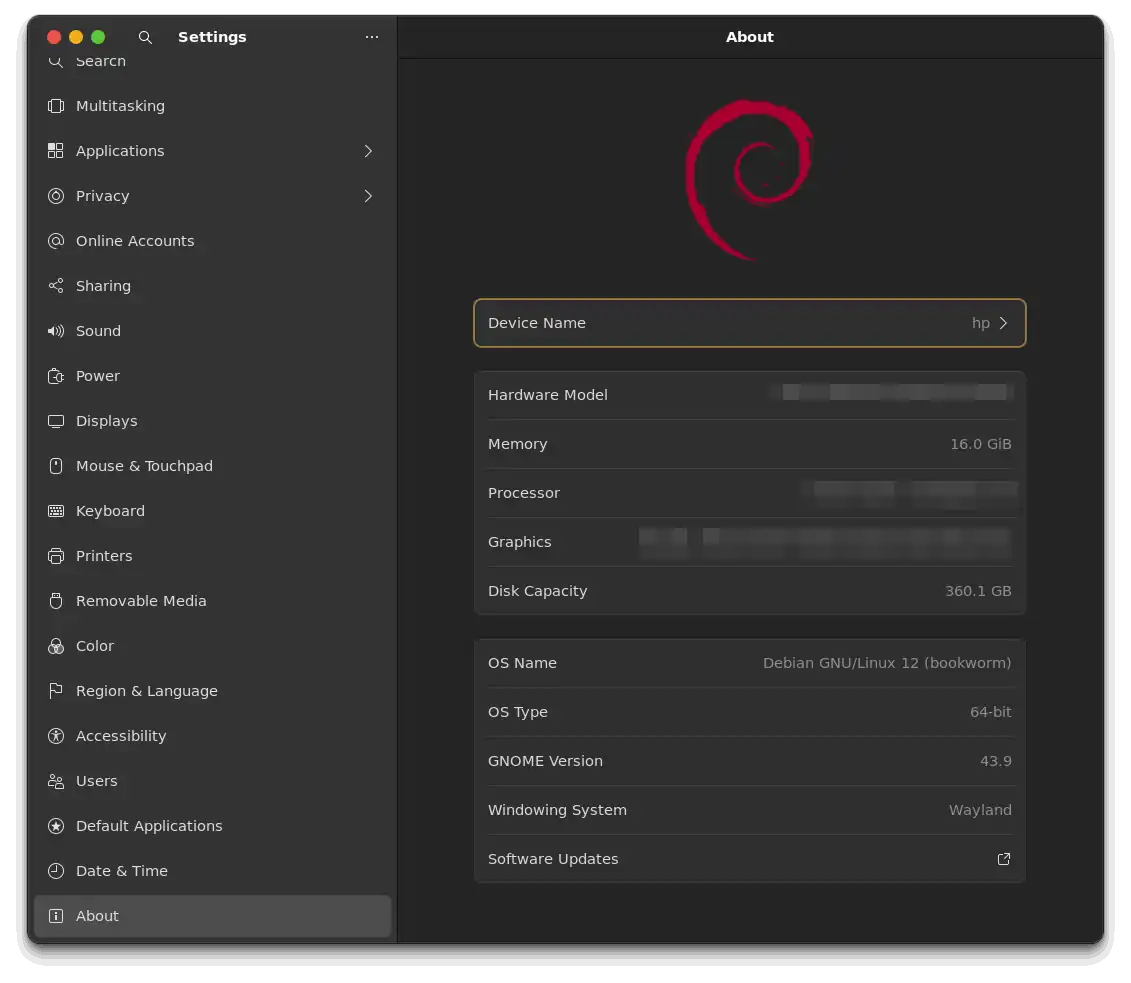Select Default Applications label
Viewport: 1131px width, 983px height.
[149, 826]
